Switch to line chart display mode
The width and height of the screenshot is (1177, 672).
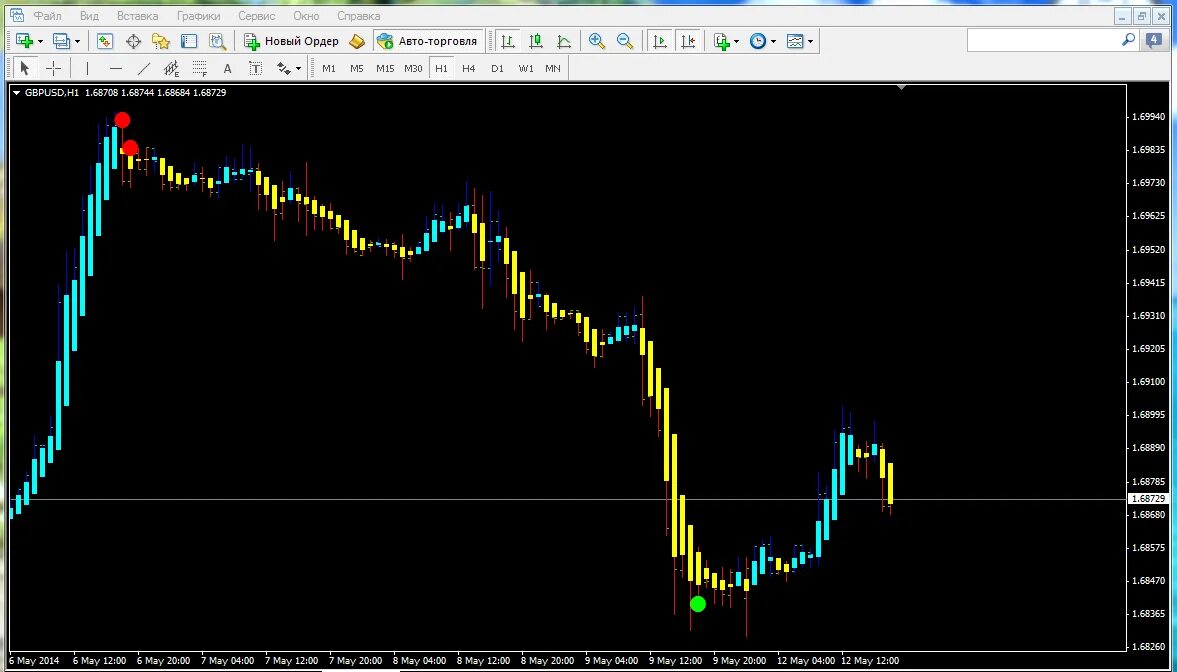coord(563,40)
